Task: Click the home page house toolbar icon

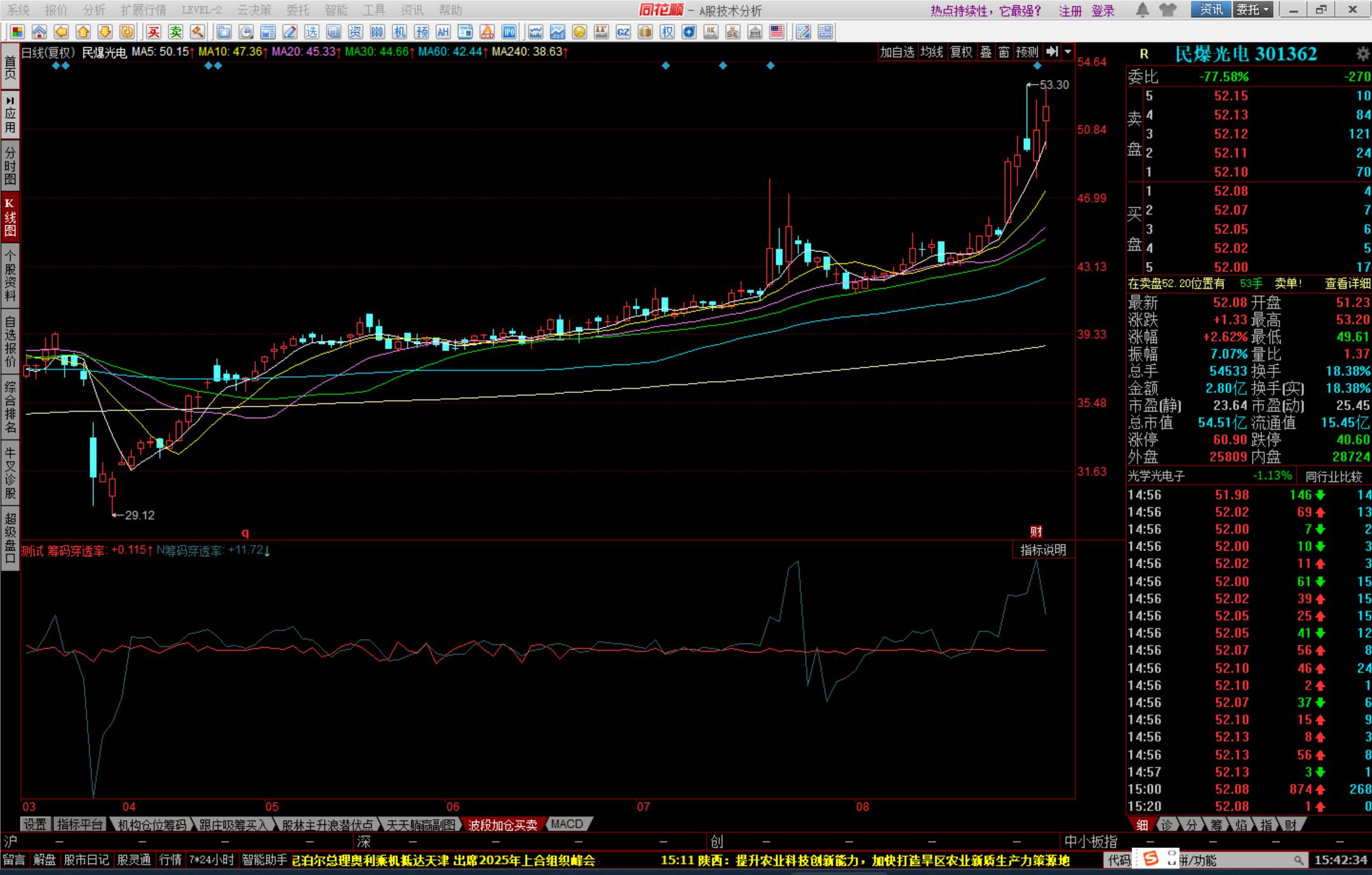Action: pyautogui.click(x=39, y=32)
